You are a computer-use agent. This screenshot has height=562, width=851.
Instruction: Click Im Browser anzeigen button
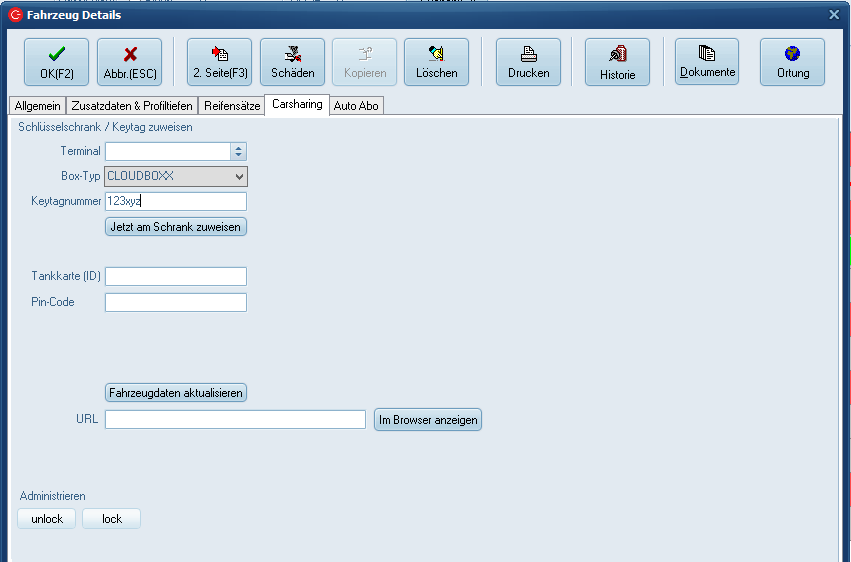(427, 420)
